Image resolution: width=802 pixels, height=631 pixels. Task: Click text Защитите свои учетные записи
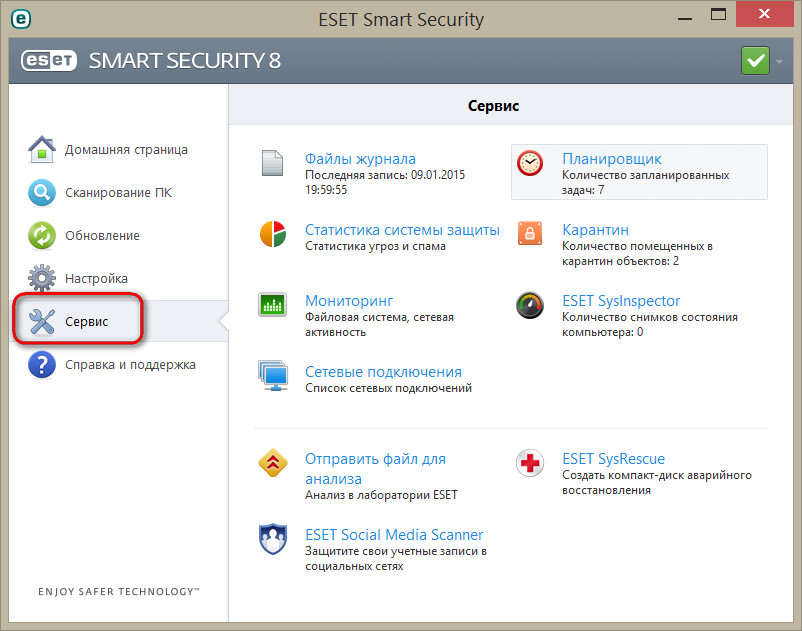(395, 558)
